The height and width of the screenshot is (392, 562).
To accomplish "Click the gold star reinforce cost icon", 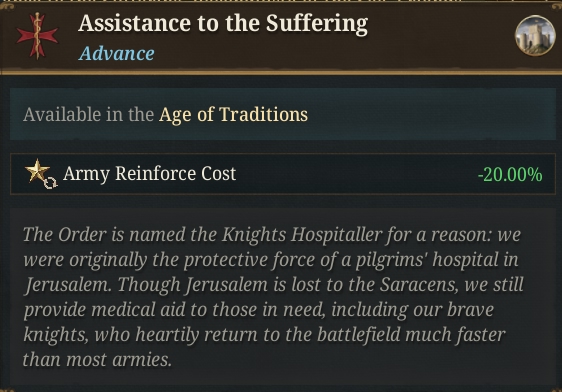I will [37, 170].
